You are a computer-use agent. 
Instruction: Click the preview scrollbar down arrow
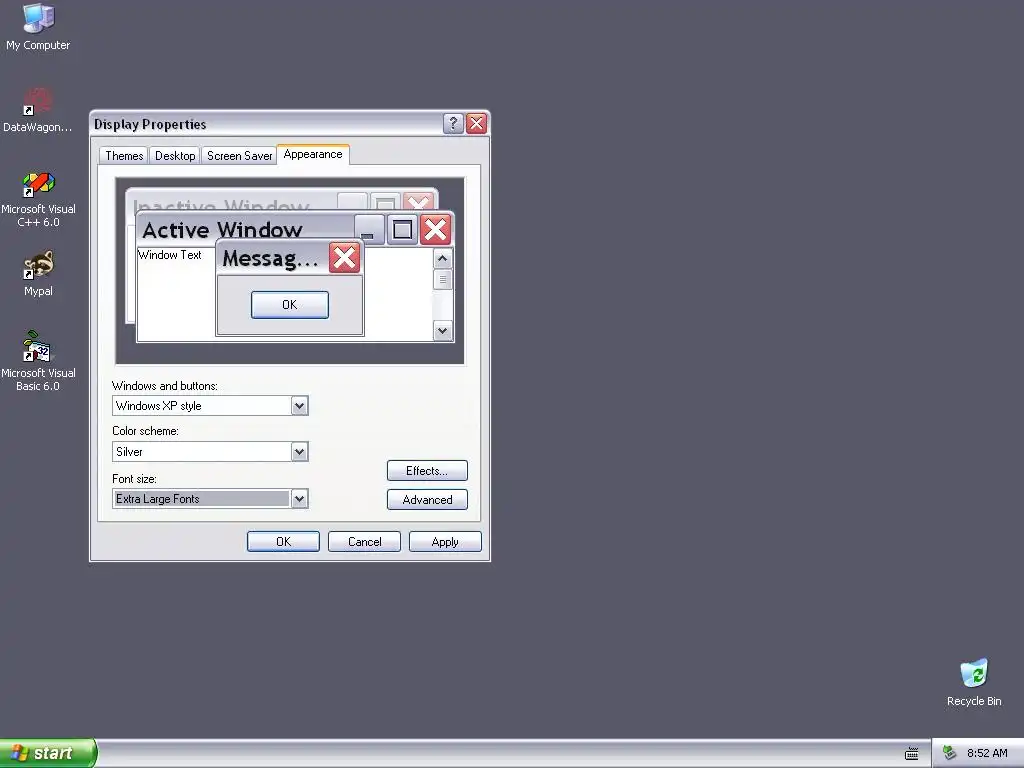pyautogui.click(x=443, y=330)
